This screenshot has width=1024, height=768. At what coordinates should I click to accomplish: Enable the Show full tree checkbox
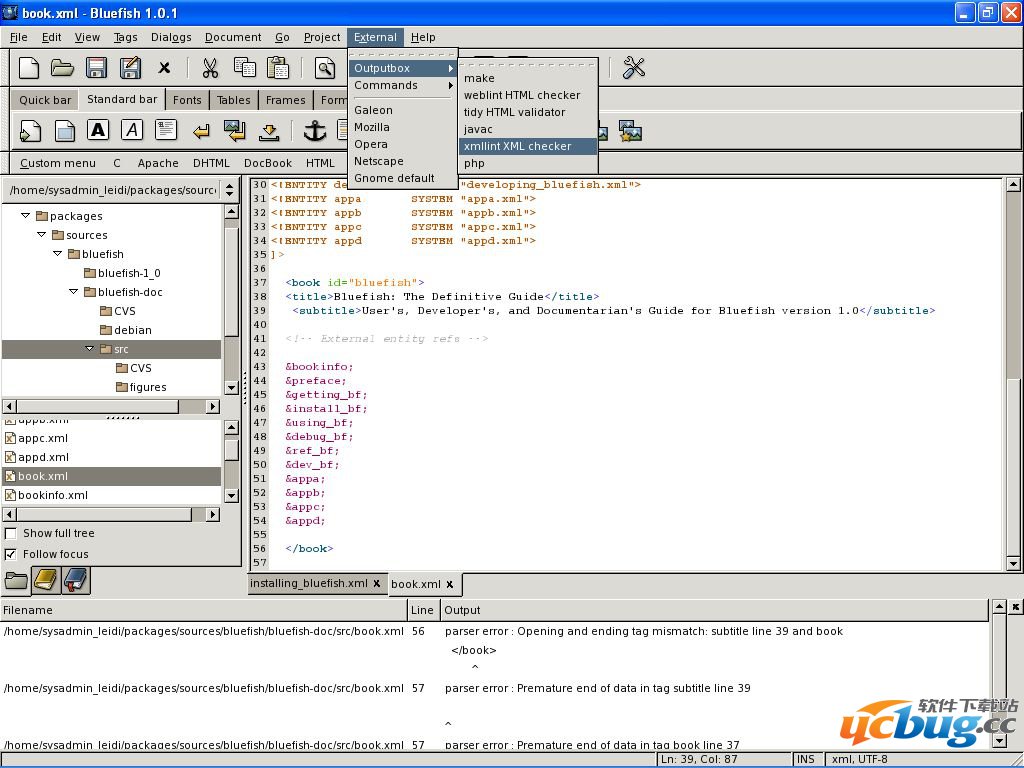coord(11,534)
